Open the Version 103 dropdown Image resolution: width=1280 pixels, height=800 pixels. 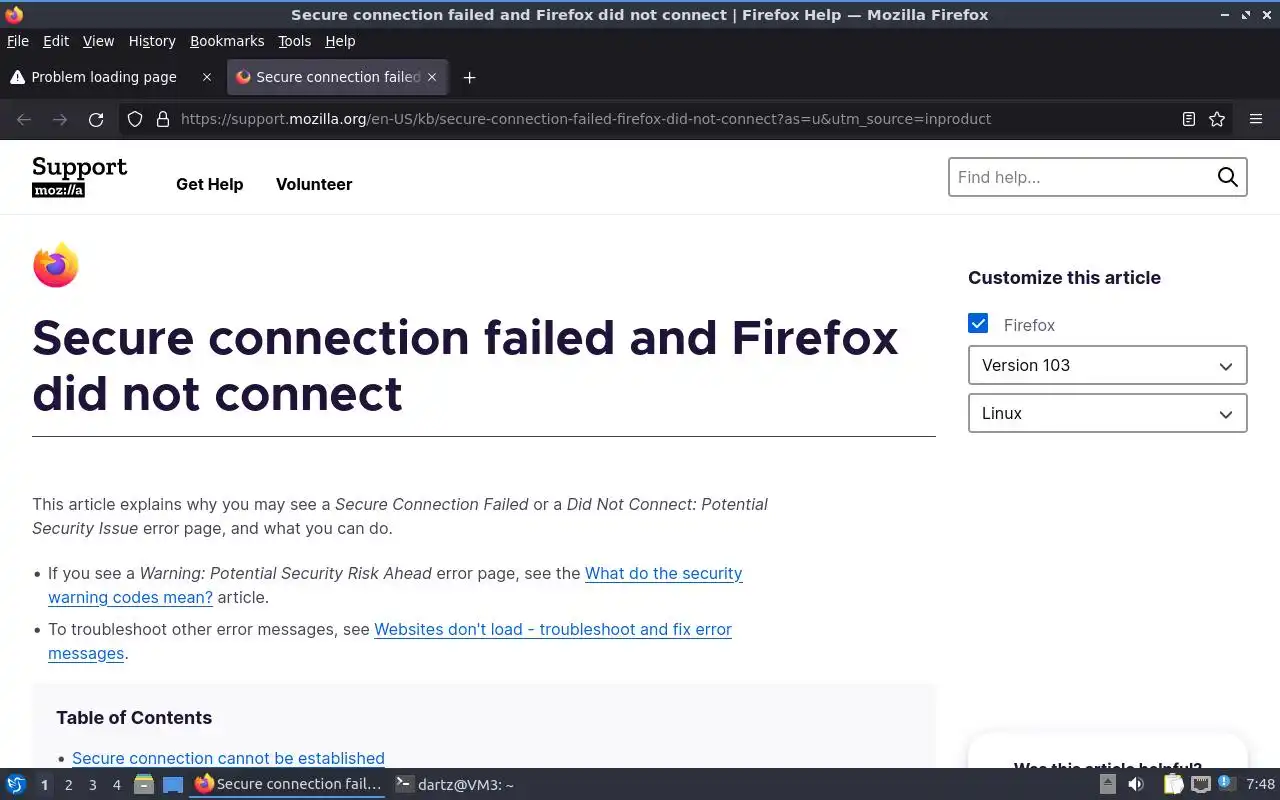(x=1107, y=365)
